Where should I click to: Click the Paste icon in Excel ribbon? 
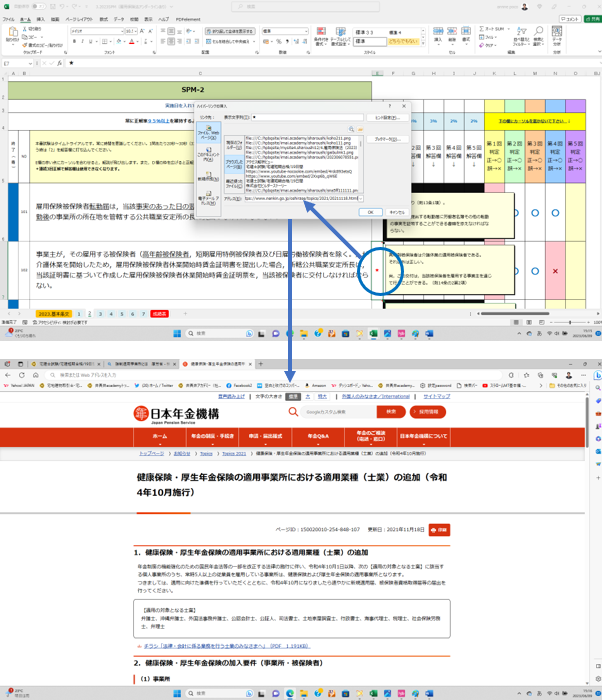click(13, 33)
